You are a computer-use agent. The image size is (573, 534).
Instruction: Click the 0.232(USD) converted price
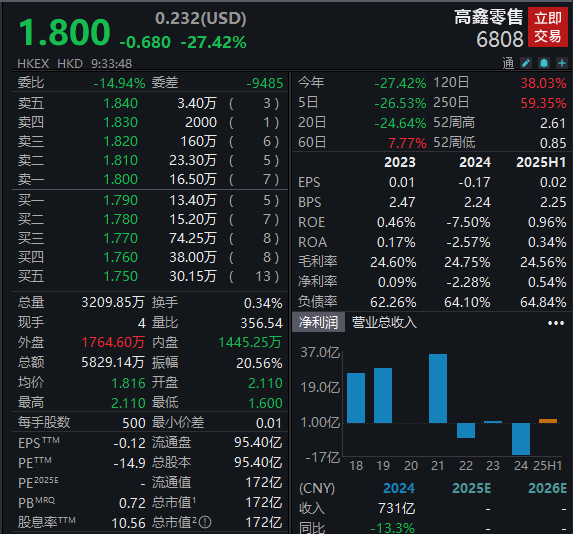(x=201, y=18)
